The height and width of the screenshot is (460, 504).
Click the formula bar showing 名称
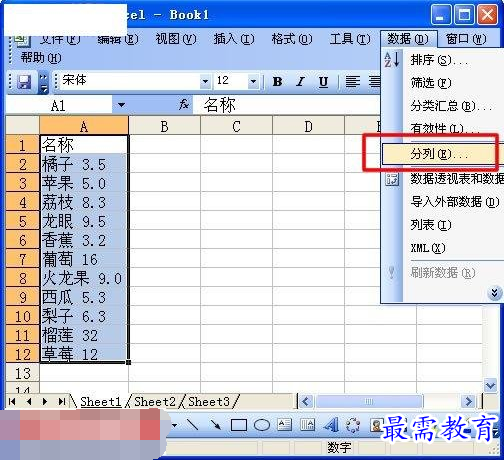point(287,105)
